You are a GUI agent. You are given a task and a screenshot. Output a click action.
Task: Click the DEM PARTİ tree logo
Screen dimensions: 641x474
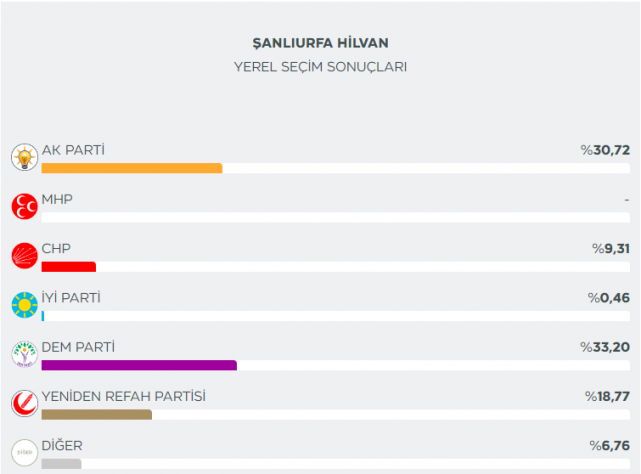point(23,354)
